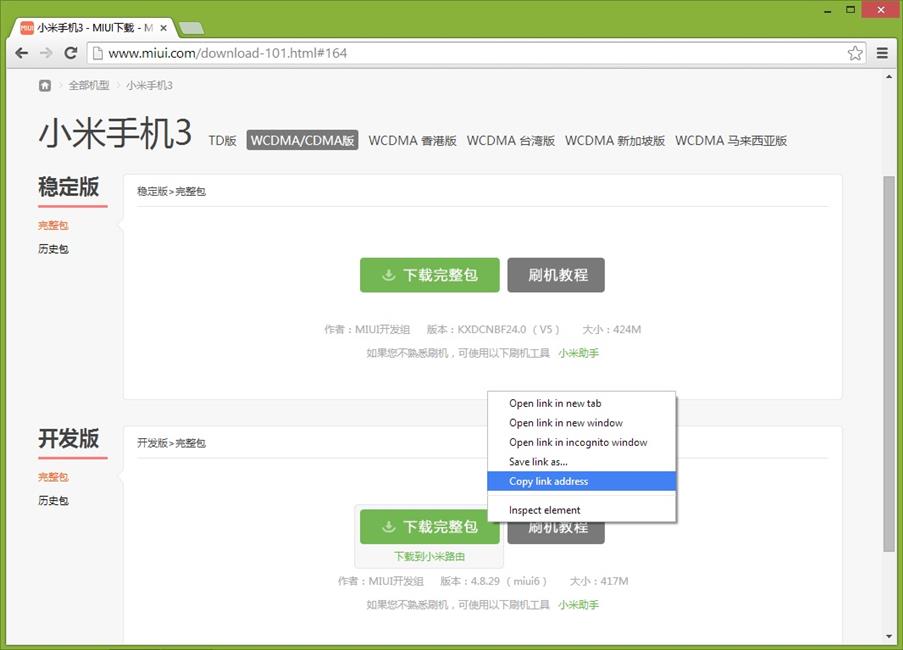Reload the page with the refresh icon
The image size is (903, 650).
tap(71, 53)
